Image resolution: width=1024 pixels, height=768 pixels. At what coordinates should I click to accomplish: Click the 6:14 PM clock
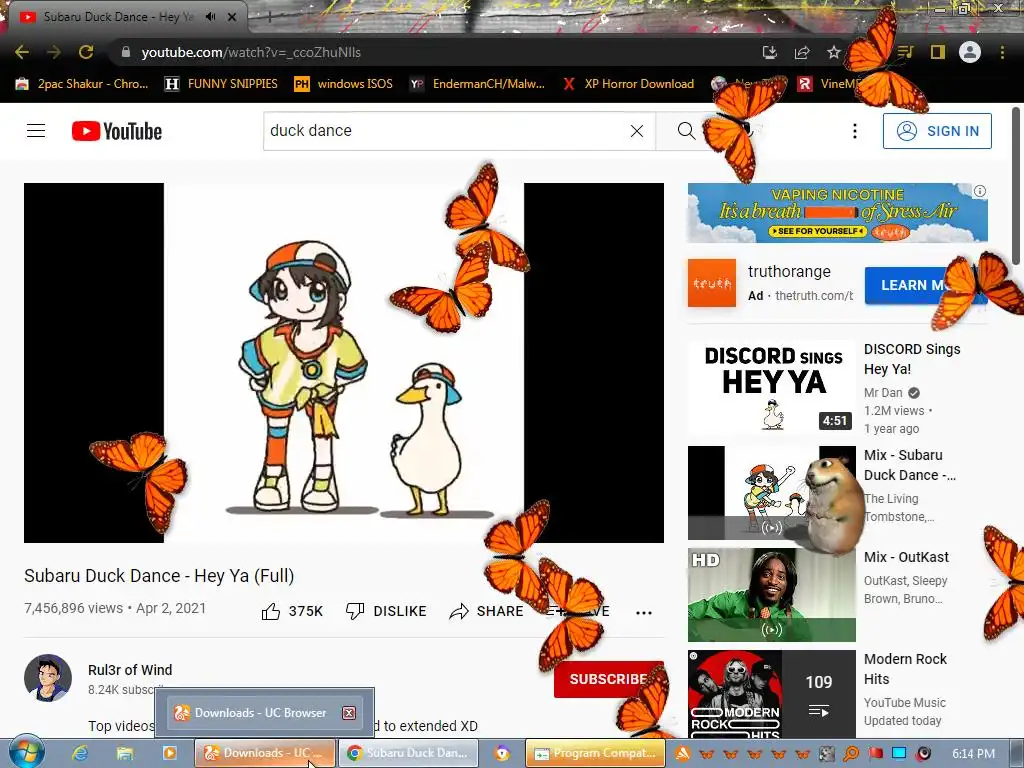(x=973, y=754)
